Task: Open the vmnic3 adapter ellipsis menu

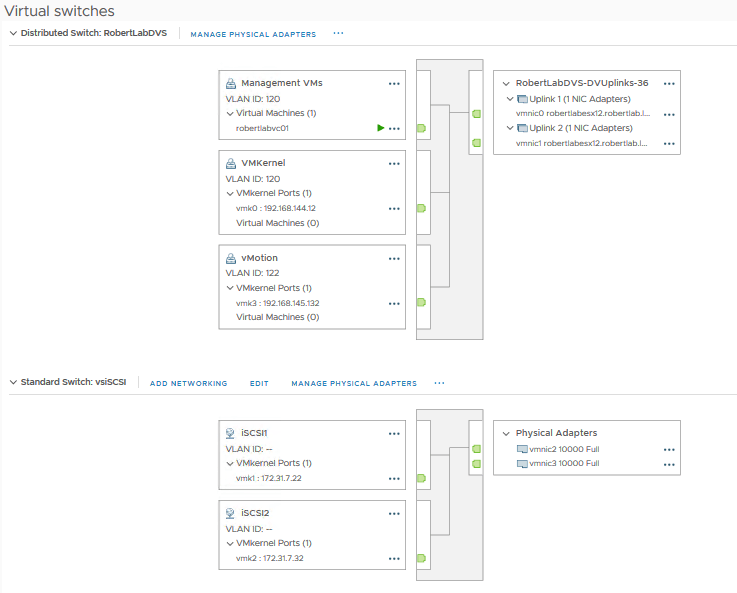Action: click(x=669, y=464)
